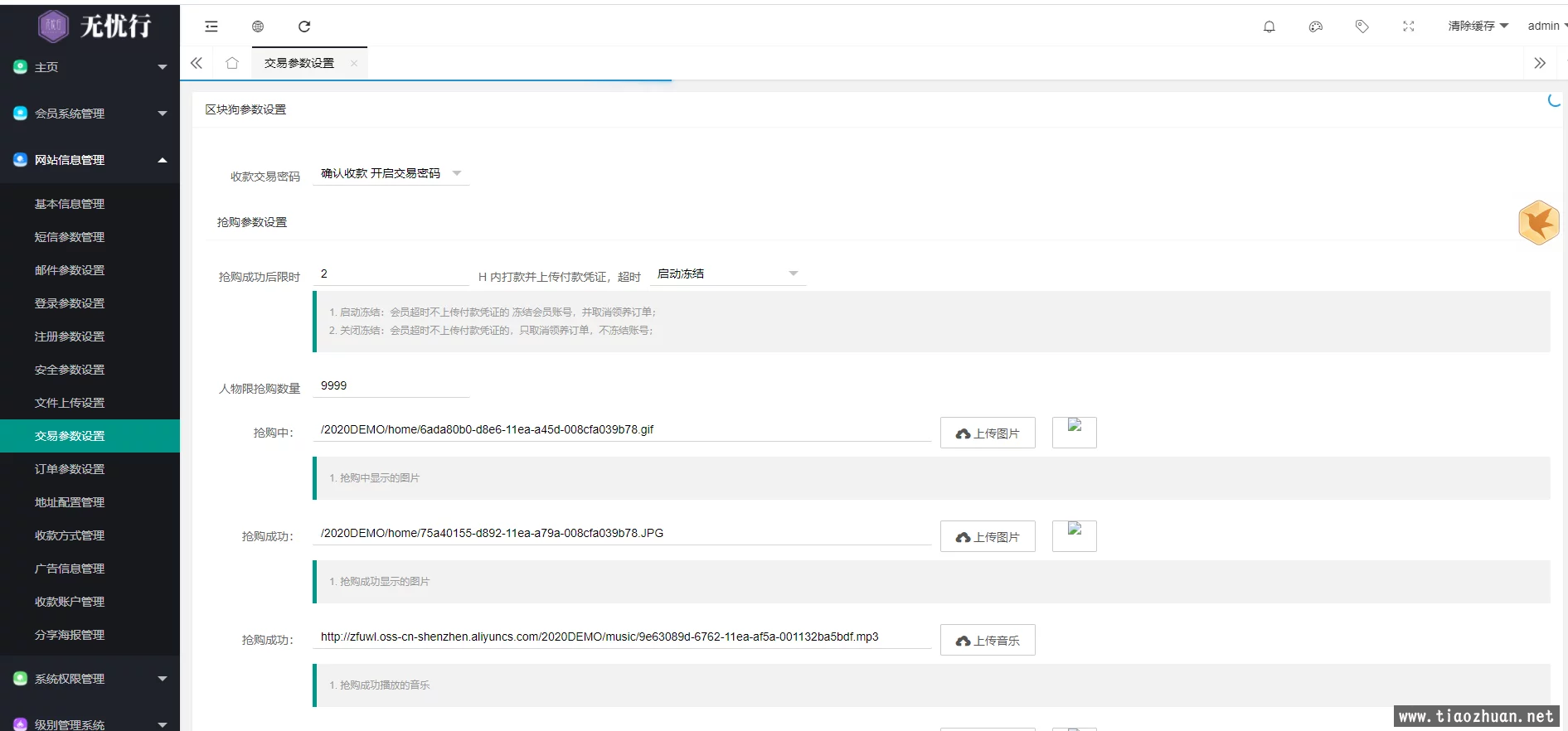1568x731 pixels.
Task: Expand the 清除缓存 dropdown menu
Action: [1478, 27]
